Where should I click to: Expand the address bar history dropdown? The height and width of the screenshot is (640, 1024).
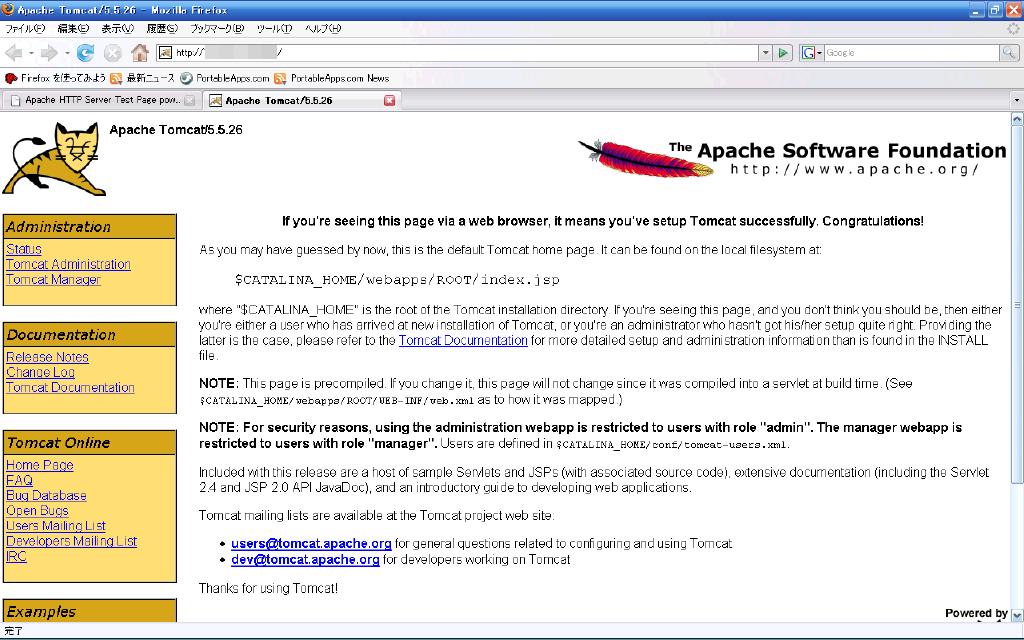pyautogui.click(x=765, y=53)
